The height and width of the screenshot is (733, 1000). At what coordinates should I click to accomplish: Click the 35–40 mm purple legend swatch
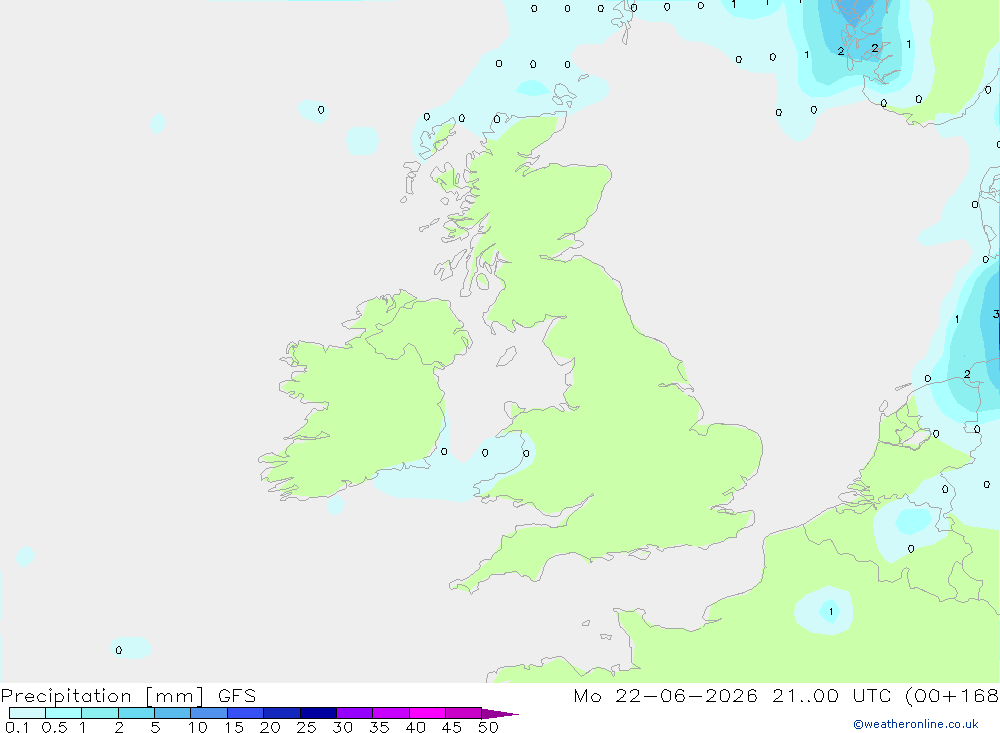pyautogui.click(x=391, y=713)
